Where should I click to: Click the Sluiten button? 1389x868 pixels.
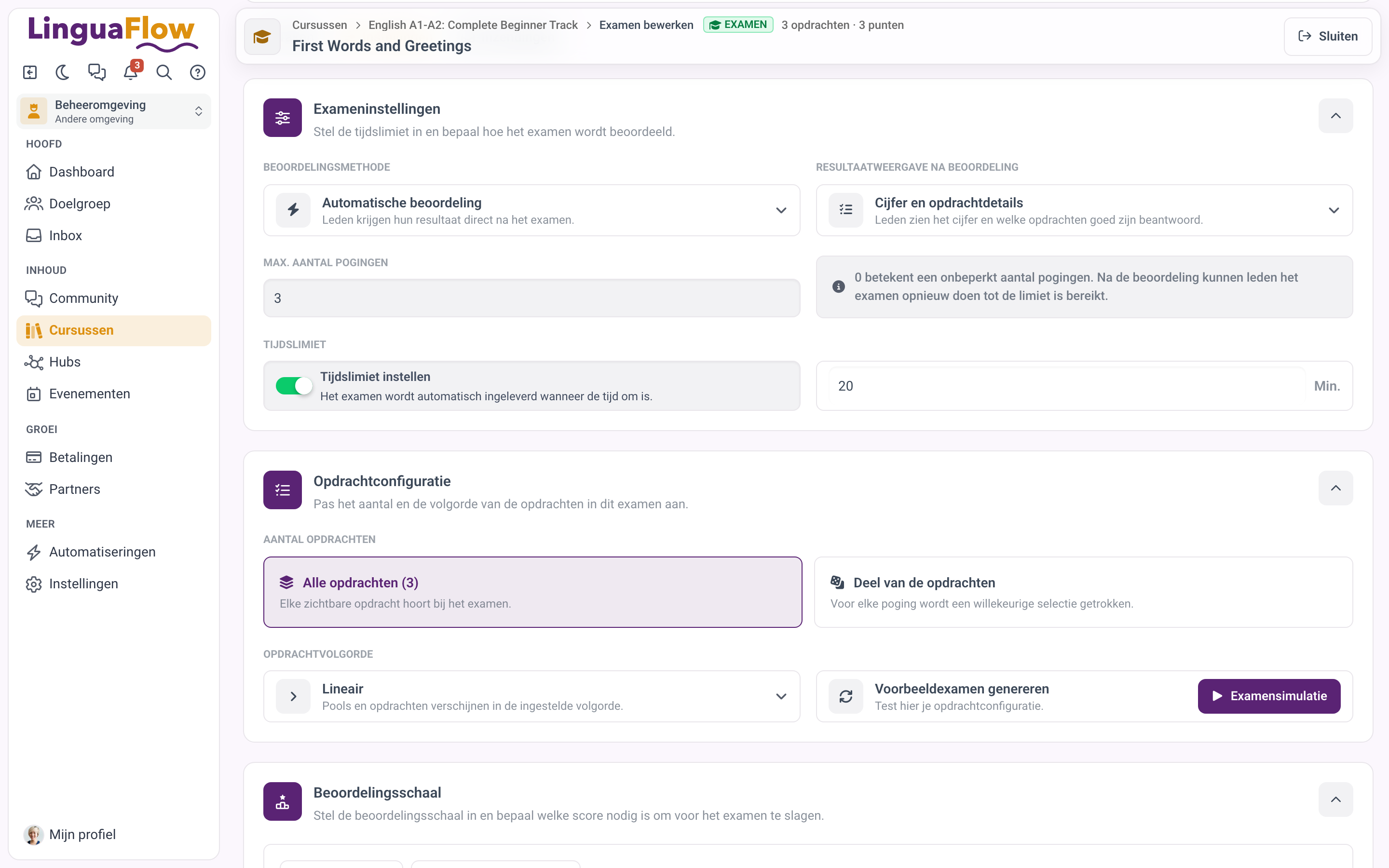point(1328,36)
